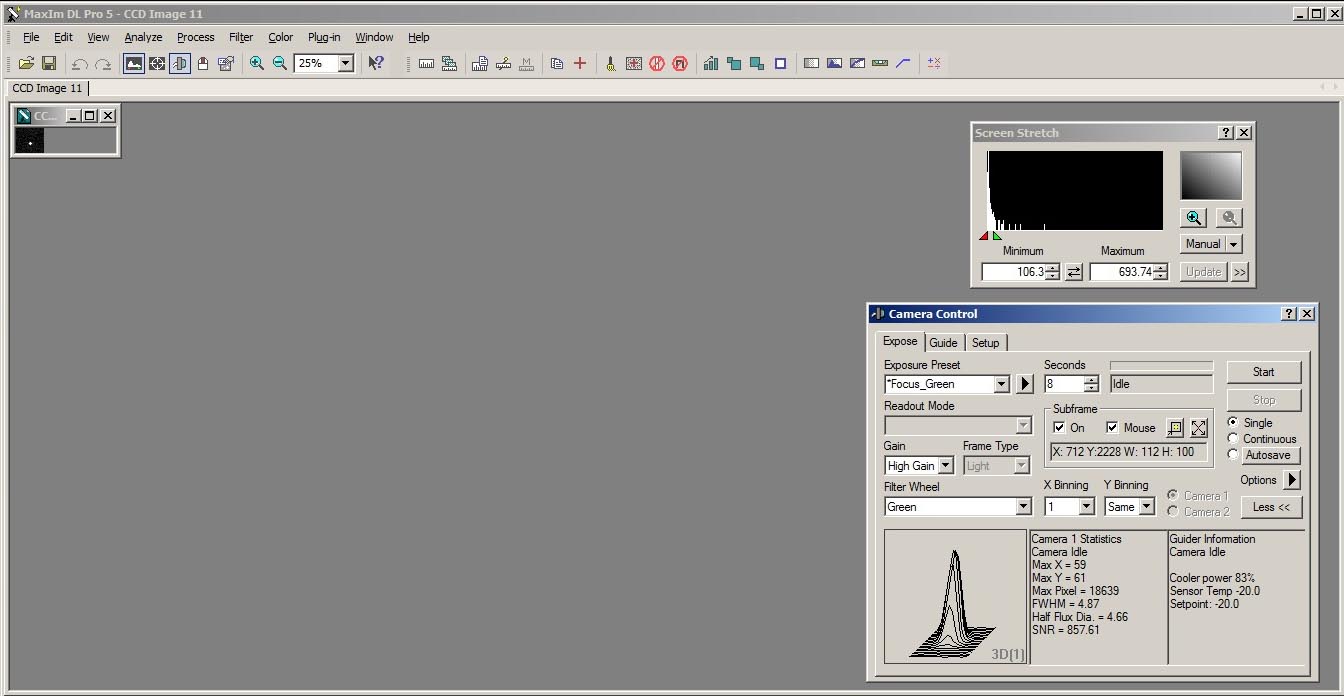
Task: Open the Exposure Preset dropdown
Action: (x=1002, y=384)
